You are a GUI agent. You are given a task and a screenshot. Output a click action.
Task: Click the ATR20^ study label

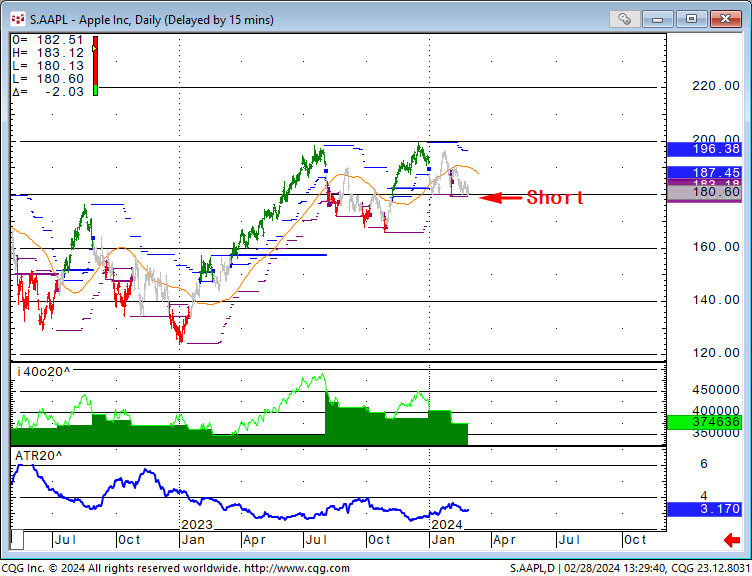[38, 456]
